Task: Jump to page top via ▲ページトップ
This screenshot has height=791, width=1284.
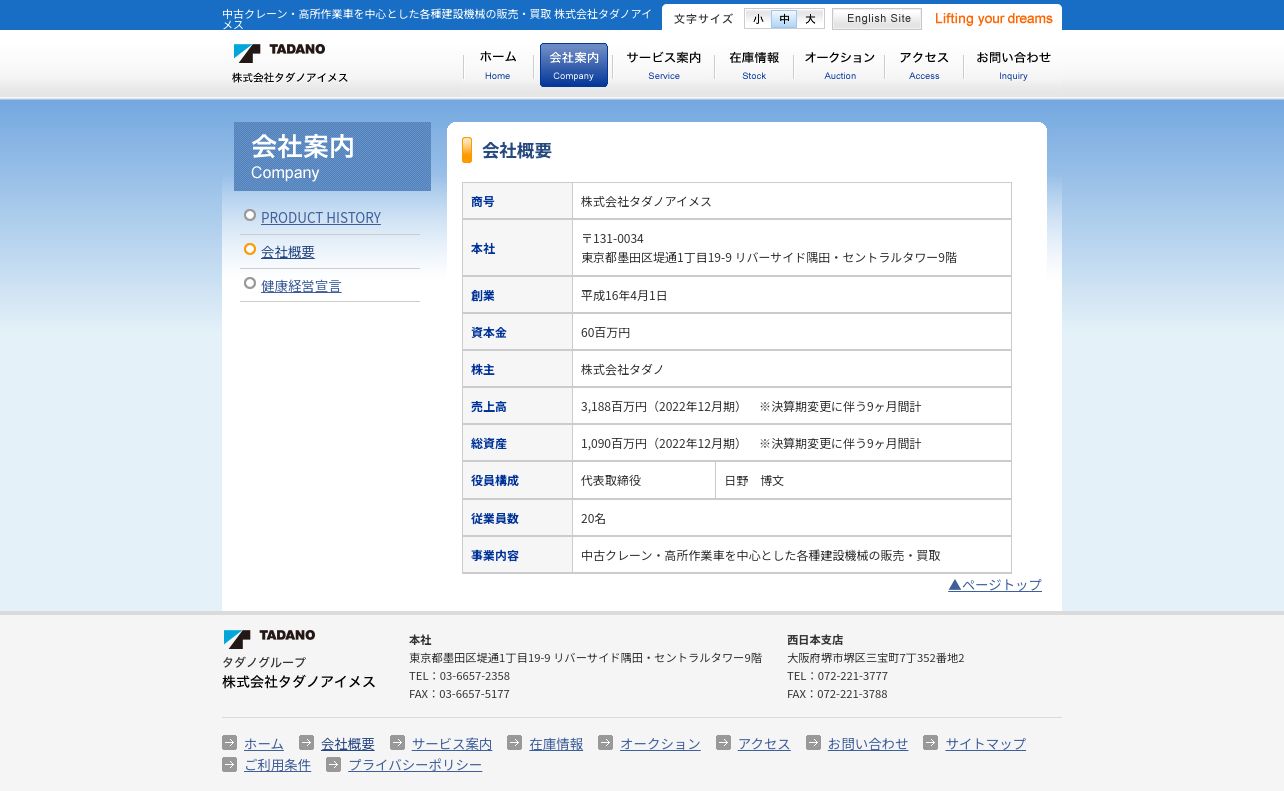Action: (x=995, y=585)
